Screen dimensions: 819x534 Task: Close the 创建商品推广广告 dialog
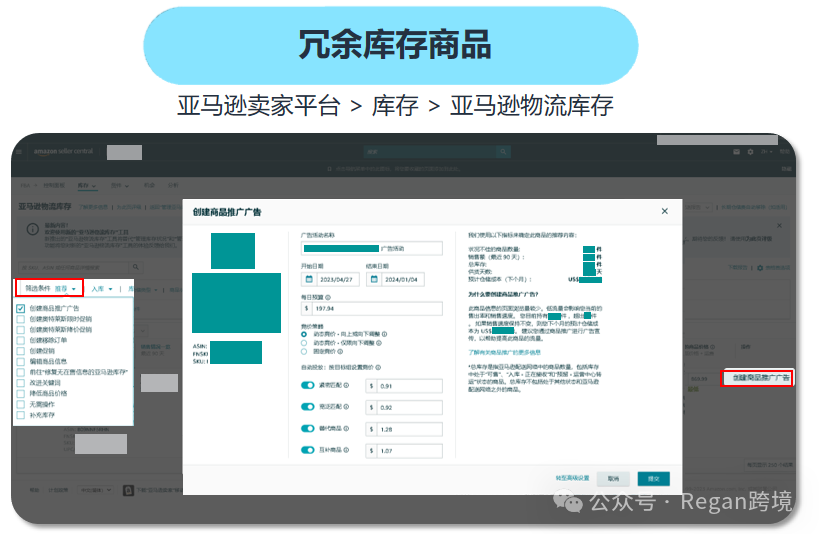[x=664, y=211]
